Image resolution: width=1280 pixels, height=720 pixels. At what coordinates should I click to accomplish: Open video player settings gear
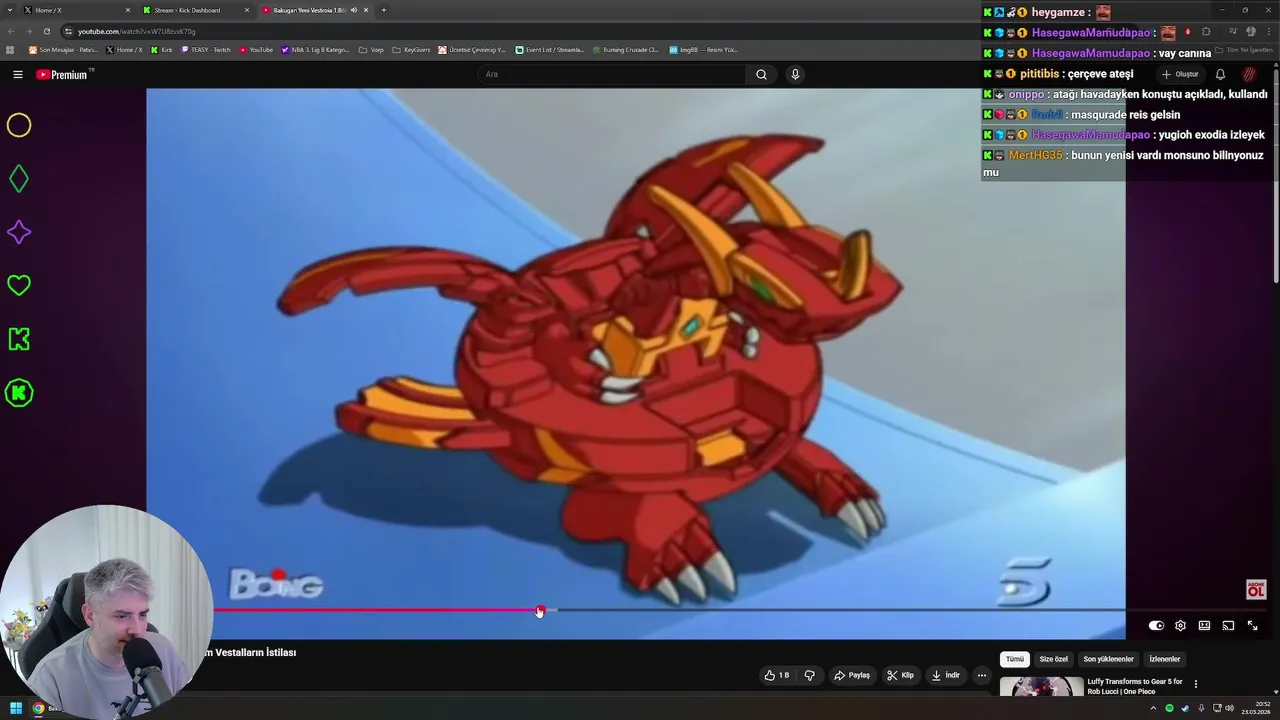[1180, 625]
